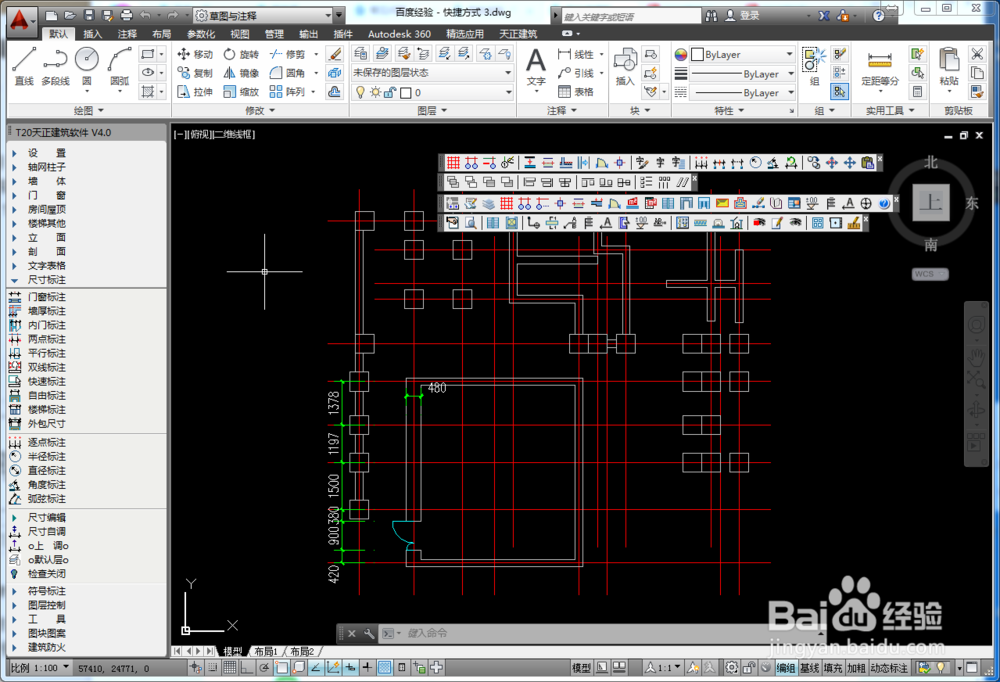Open the 未保存的图层状态 dropdown
This screenshot has width=1000, height=682.
point(432,73)
